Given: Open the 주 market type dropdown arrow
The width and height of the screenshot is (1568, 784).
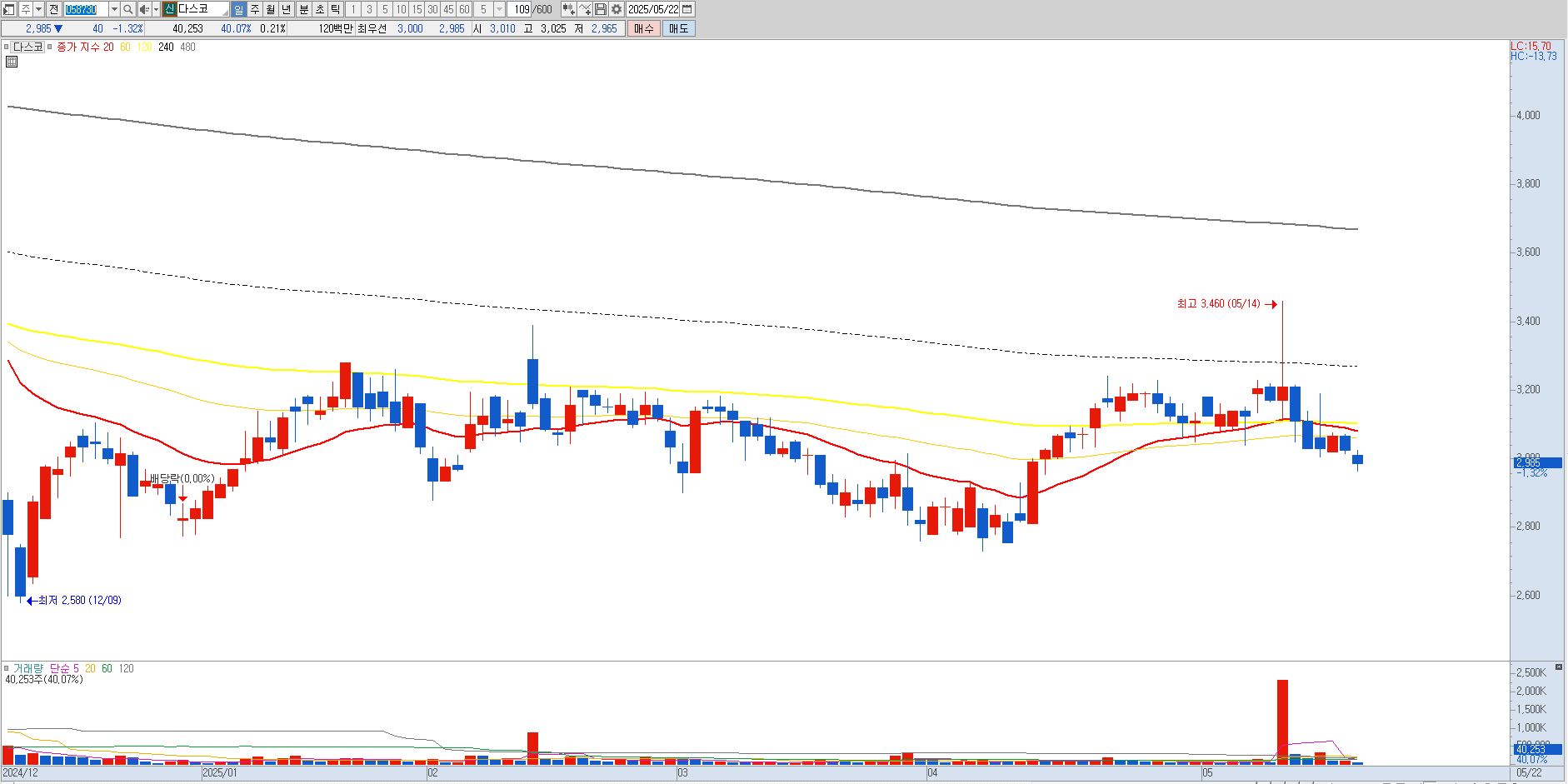Looking at the screenshot, I should coord(38,9).
